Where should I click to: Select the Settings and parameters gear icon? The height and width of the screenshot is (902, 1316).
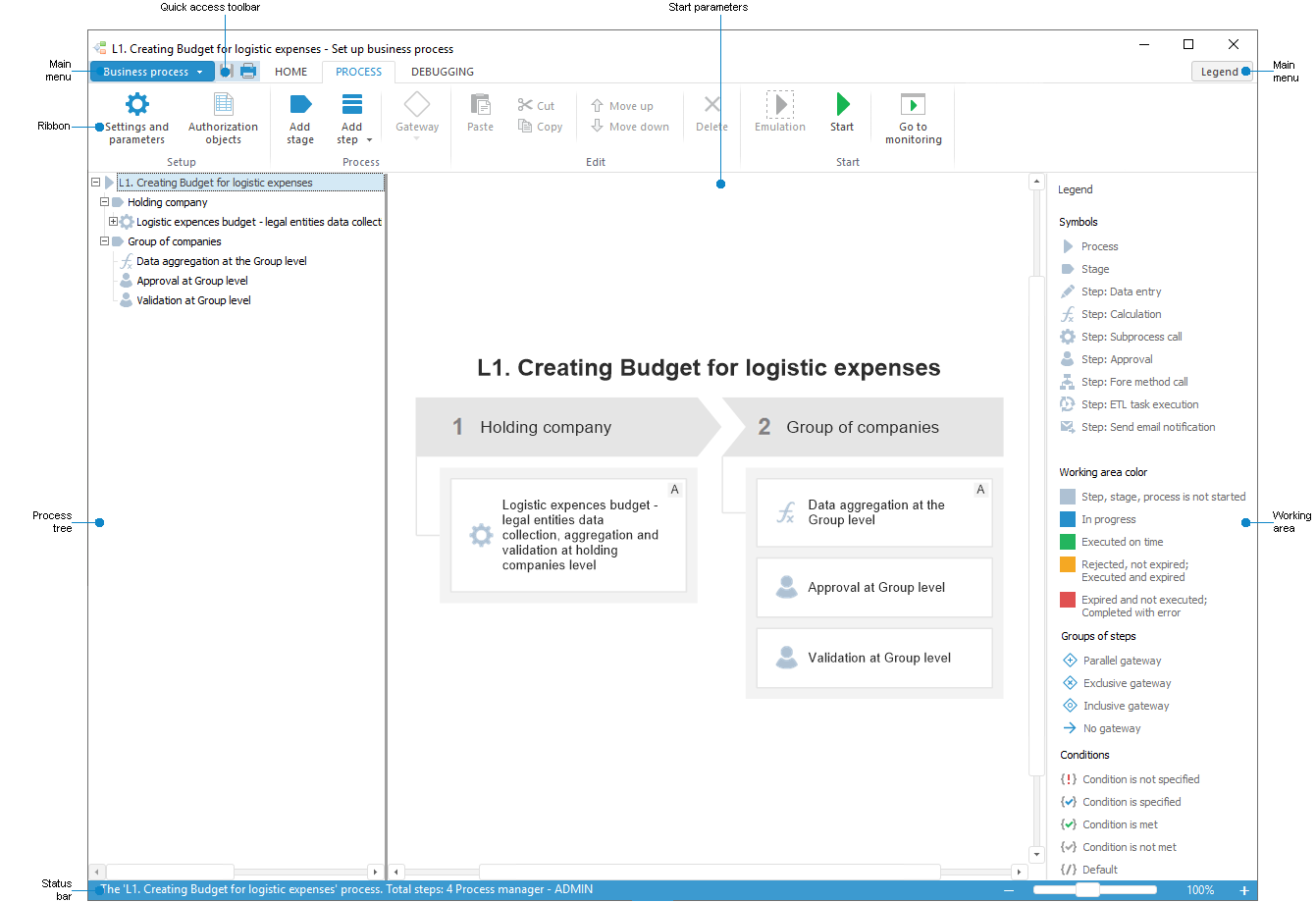tap(136, 102)
